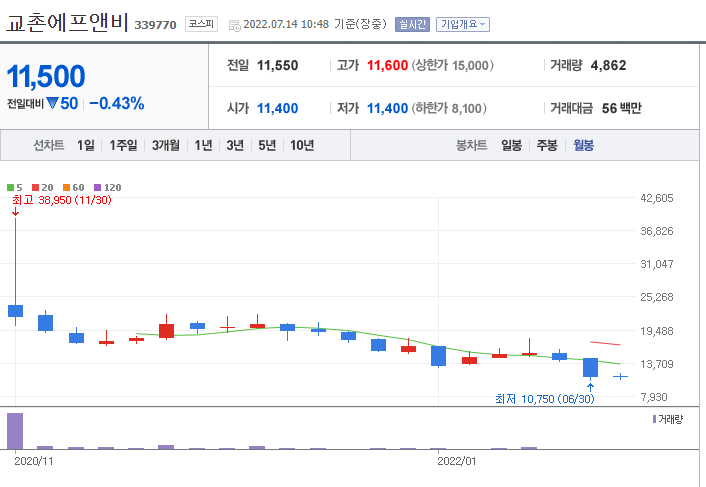
Task: Click the 거래대금 value 56 백만
Action: pos(622,108)
